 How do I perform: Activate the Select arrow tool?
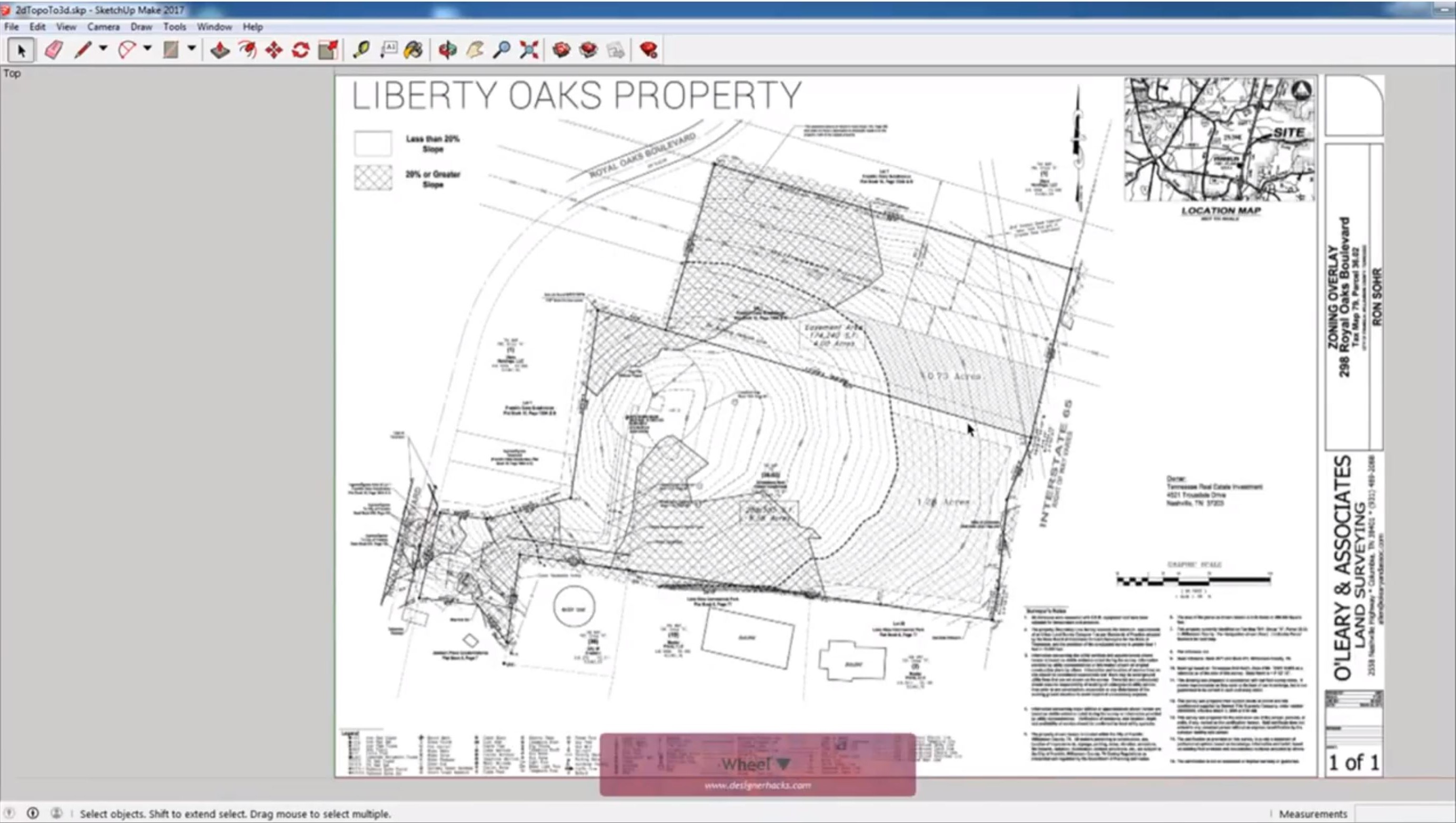tap(22, 51)
